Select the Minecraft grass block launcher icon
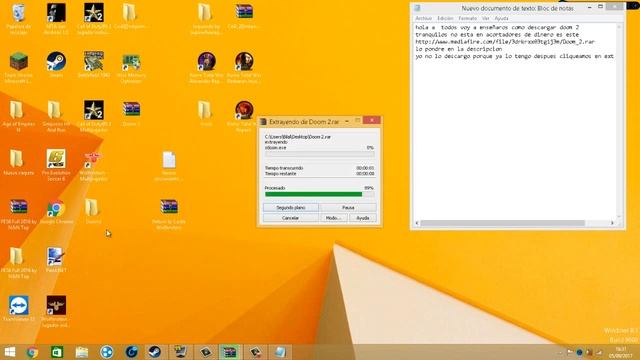640x360 pixels. click(x=18, y=62)
